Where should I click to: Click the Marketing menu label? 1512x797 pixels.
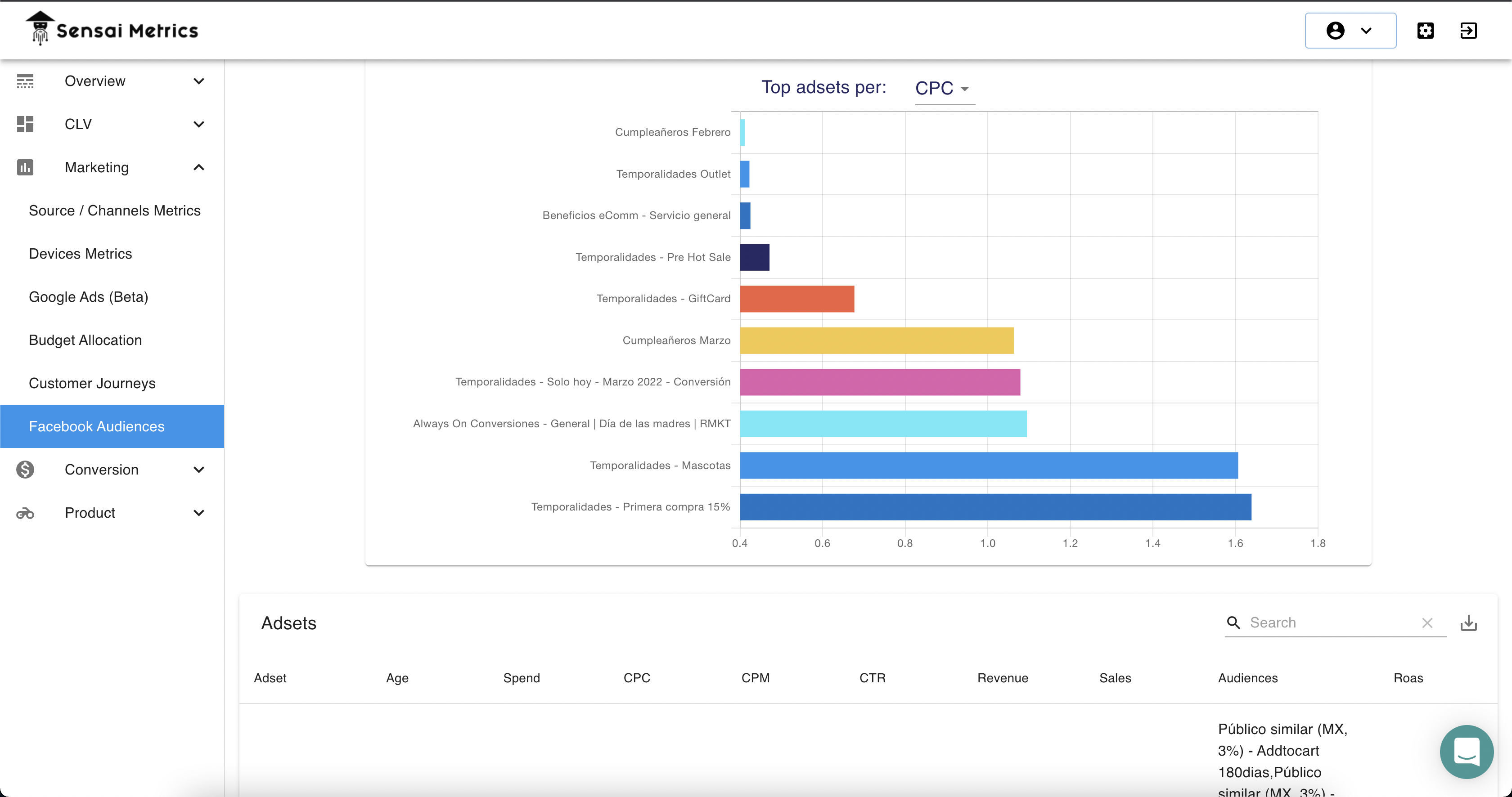tap(97, 168)
